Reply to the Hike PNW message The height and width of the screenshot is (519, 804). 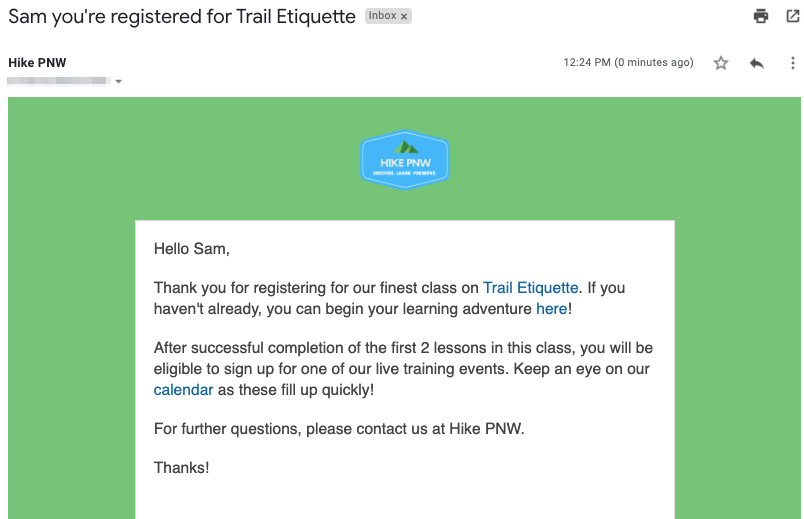(x=757, y=63)
